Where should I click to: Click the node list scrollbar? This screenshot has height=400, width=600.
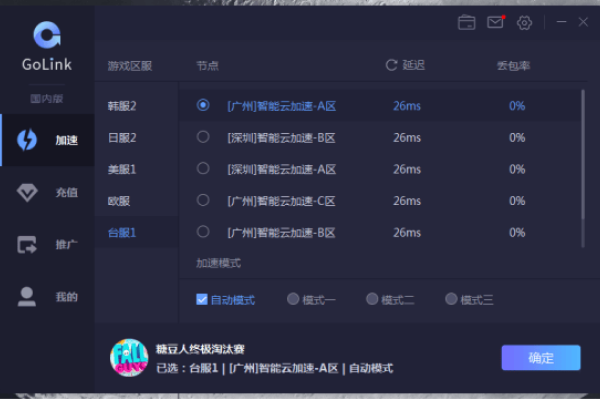click(x=583, y=155)
